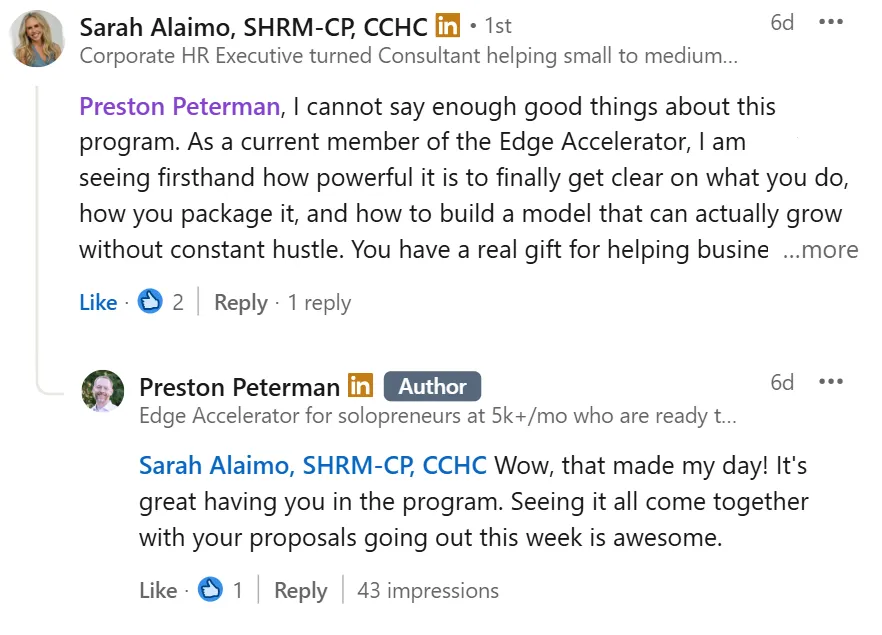
Task: Open Sarah Alaimo, SHRM-CP, CCHC commenter name
Action: (253, 26)
